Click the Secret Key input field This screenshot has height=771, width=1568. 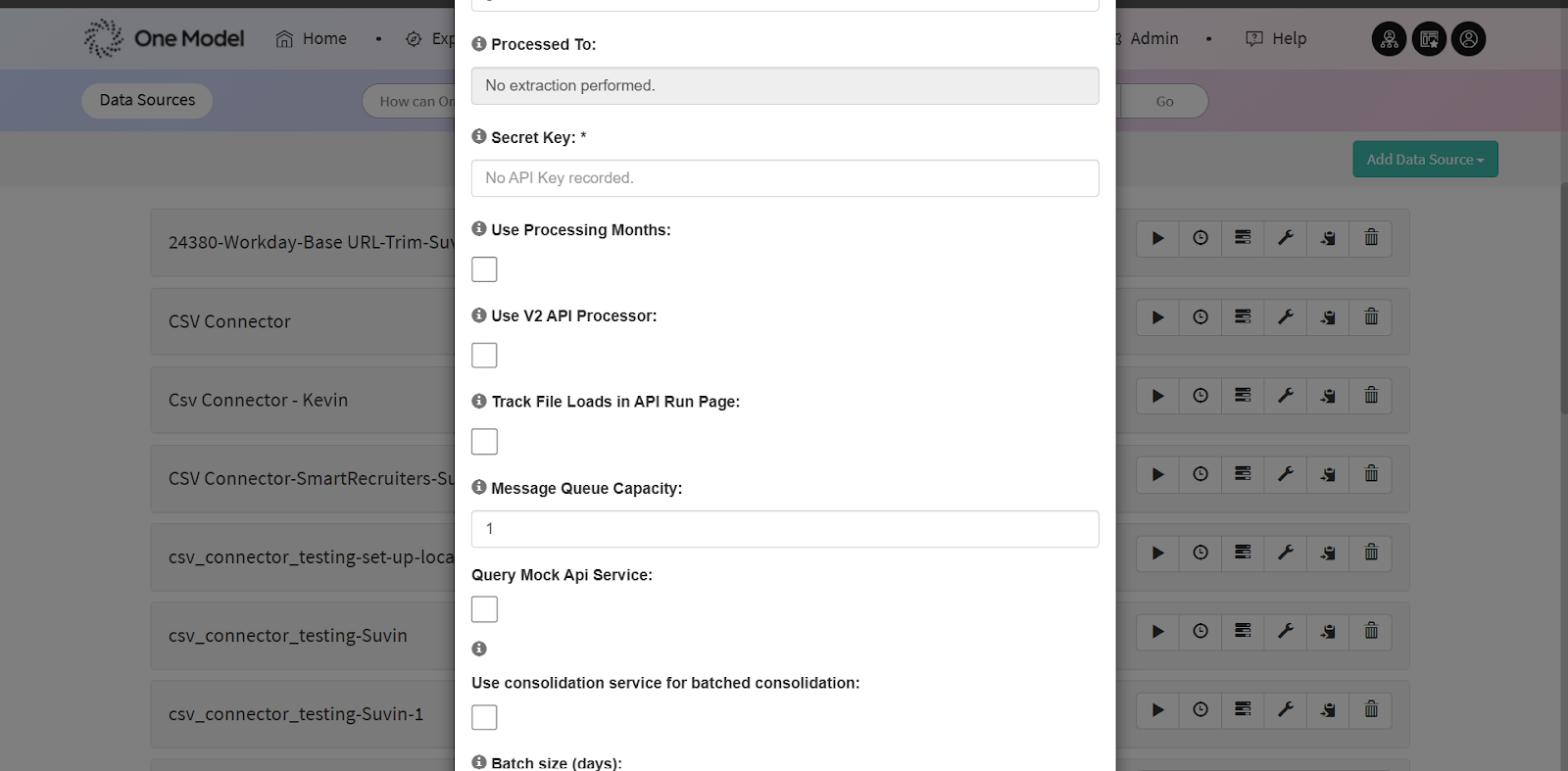[784, 178]
